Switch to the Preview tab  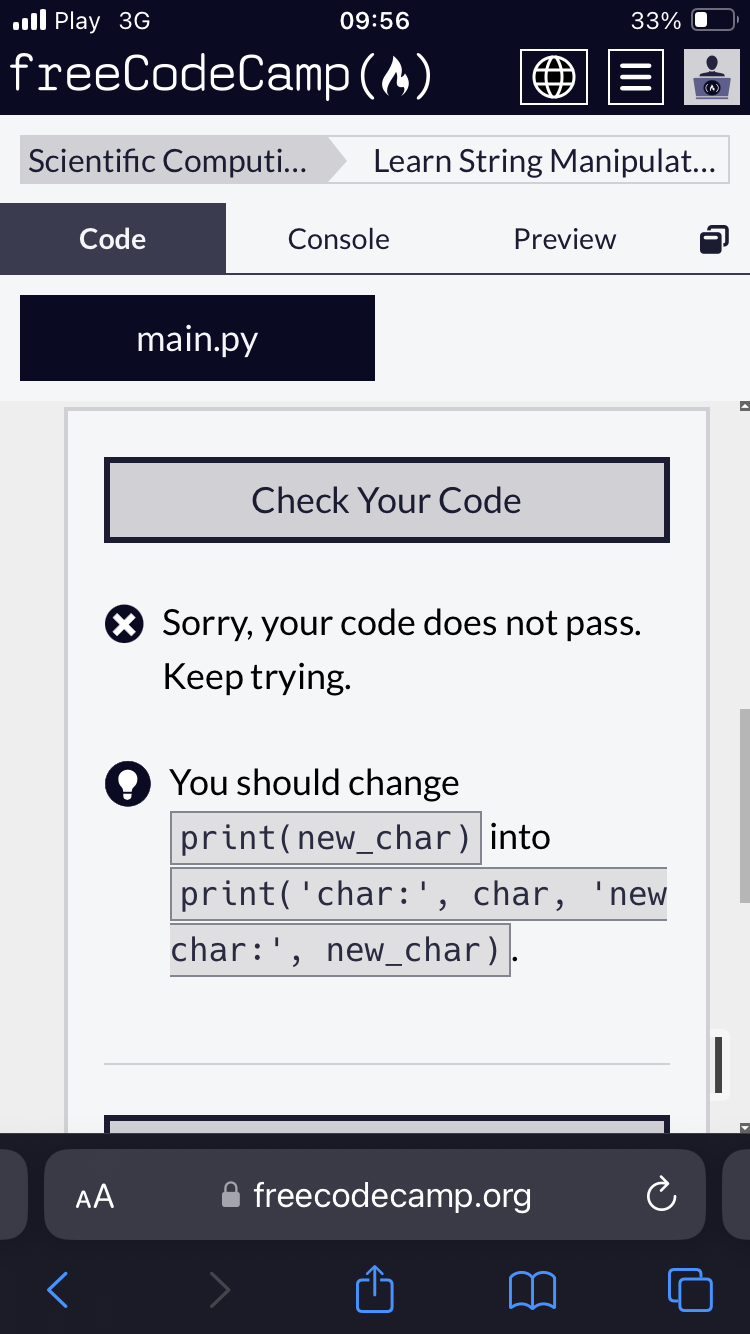coord(564,239)
